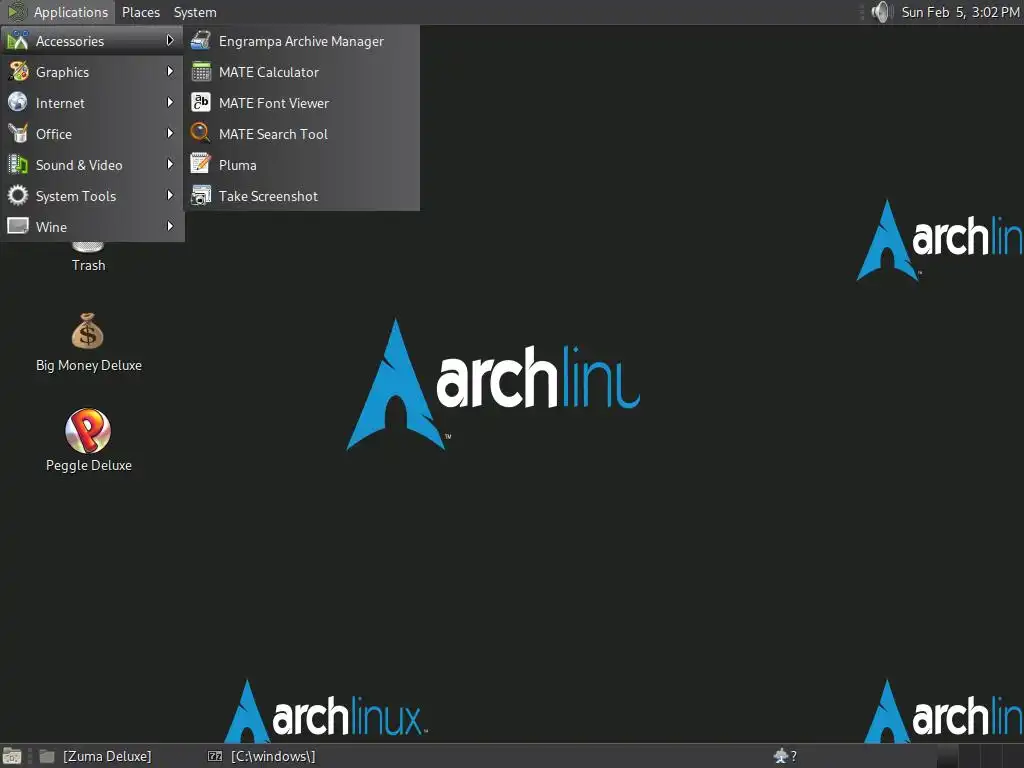
Task: Expand the System Tools submenu arrow
Action: 170,195
